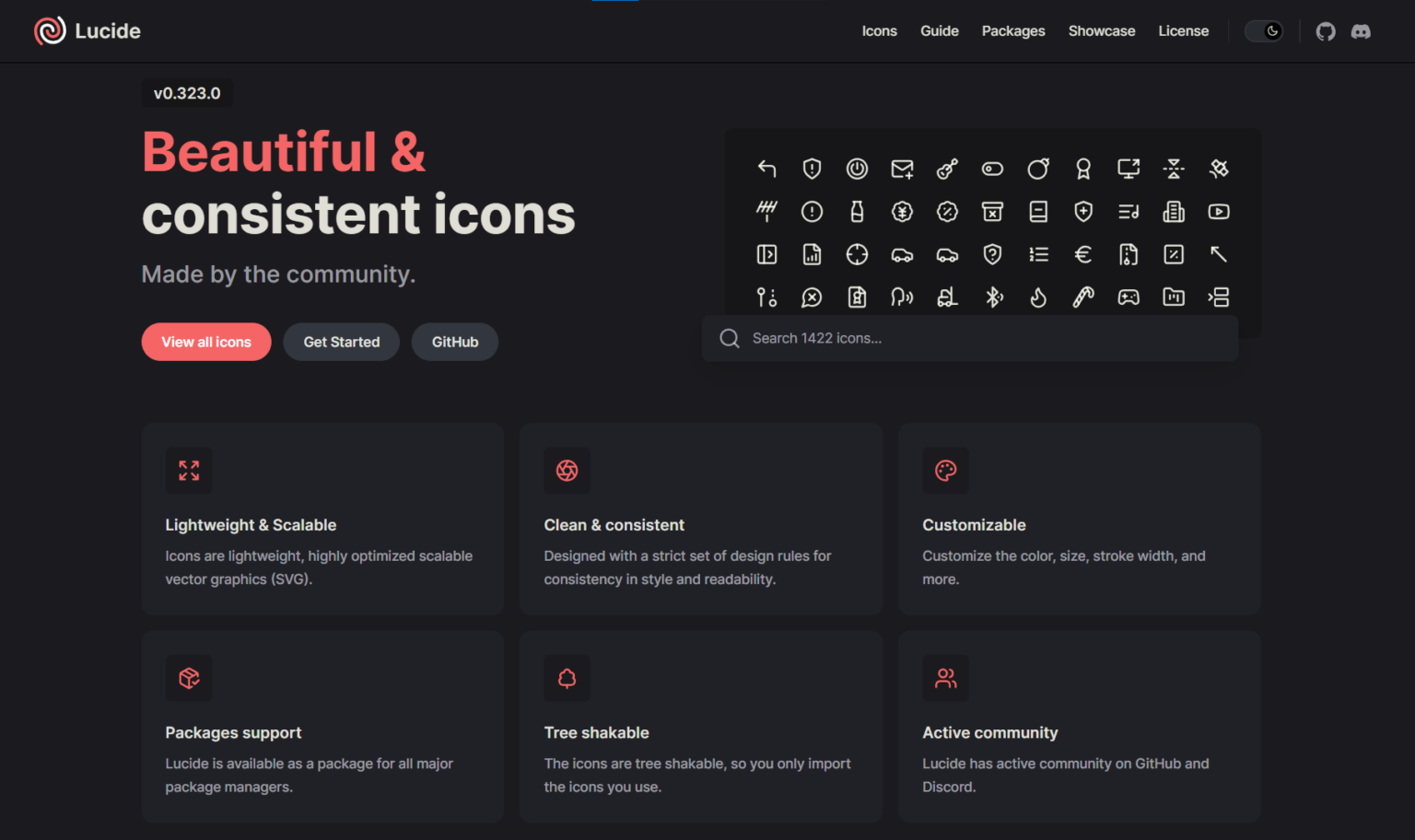This screenshot has width=1415, height=840.
Task: Join Discord via the header icon
Action: 1362,30
